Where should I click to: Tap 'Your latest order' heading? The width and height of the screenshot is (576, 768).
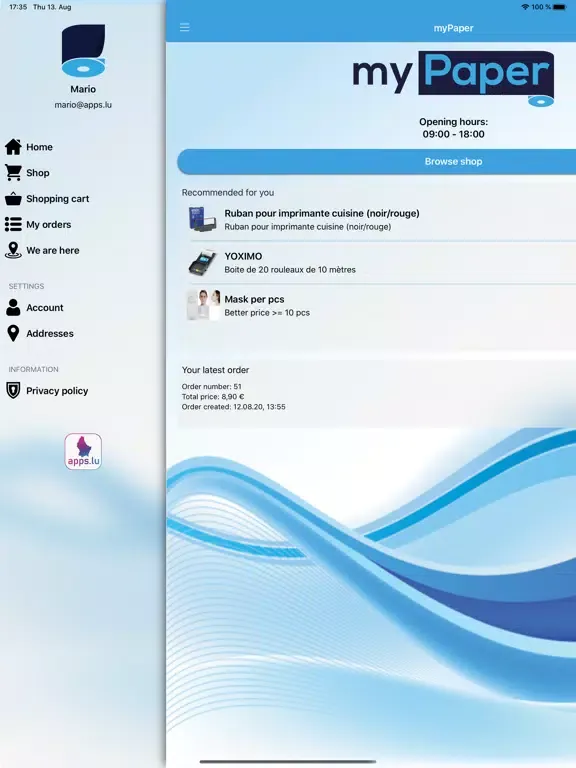216,370
